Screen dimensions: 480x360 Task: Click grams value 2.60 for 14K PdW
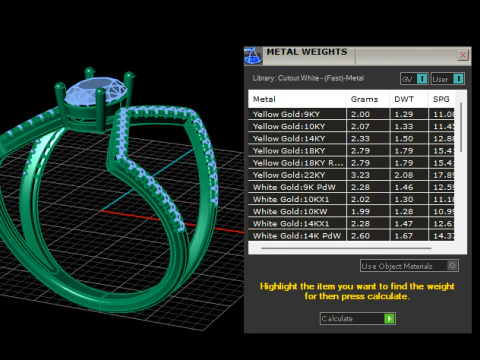click(360, 236)
